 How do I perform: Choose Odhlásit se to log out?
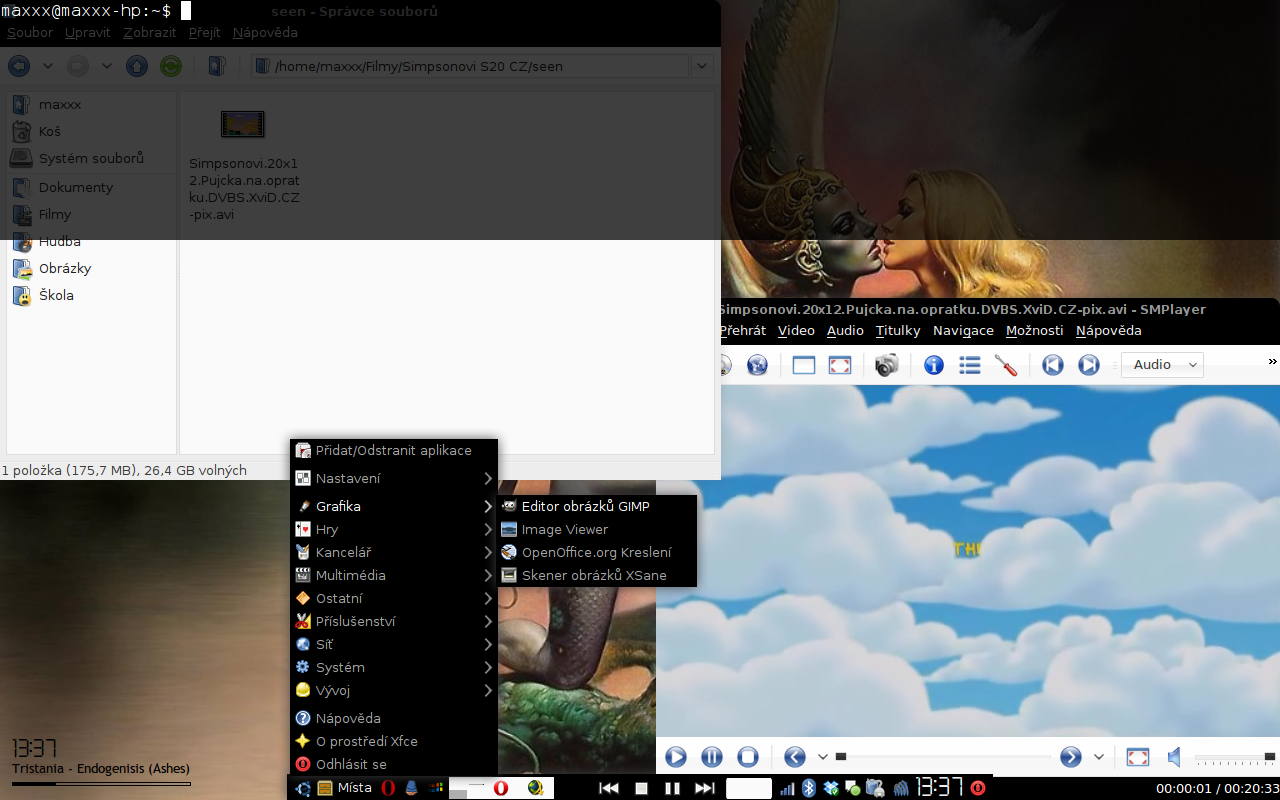(394, 764)
